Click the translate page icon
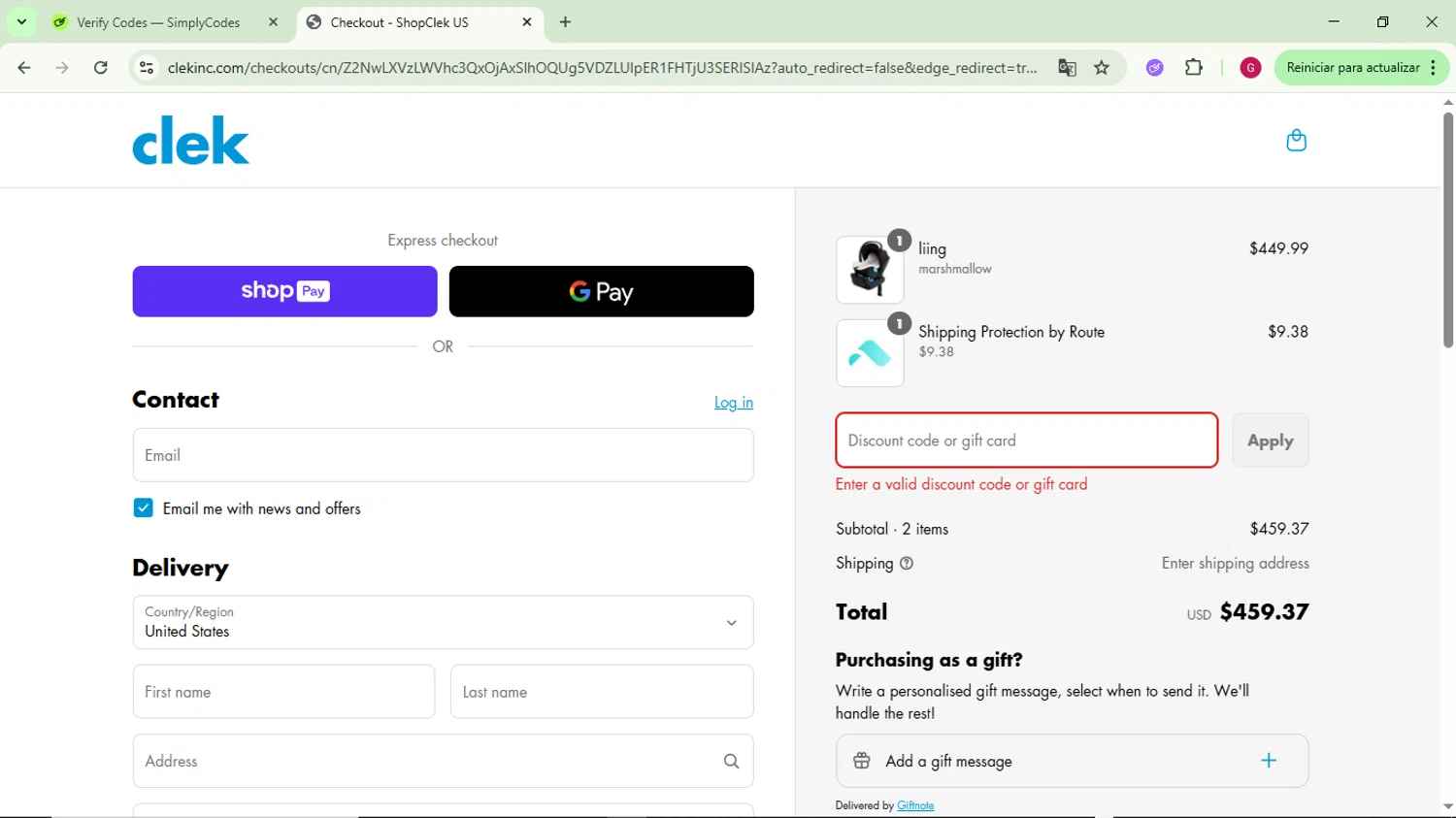Screen dimensions: 1456x818 pos(1067,68)
